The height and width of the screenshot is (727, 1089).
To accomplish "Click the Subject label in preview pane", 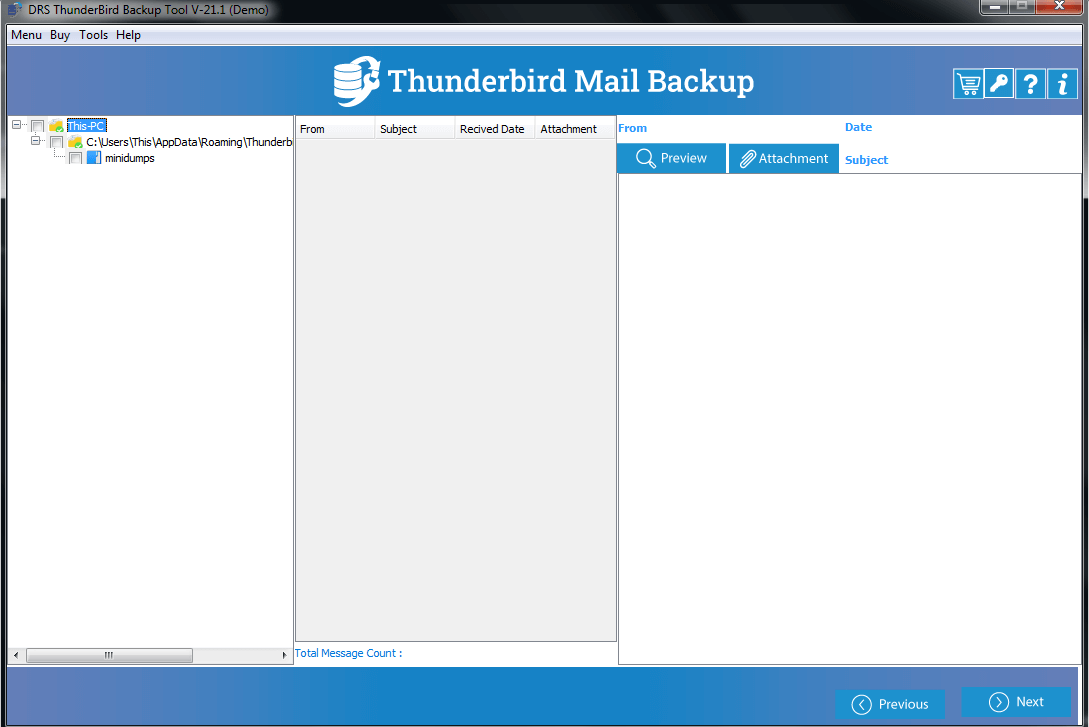I will click(866, 160).
